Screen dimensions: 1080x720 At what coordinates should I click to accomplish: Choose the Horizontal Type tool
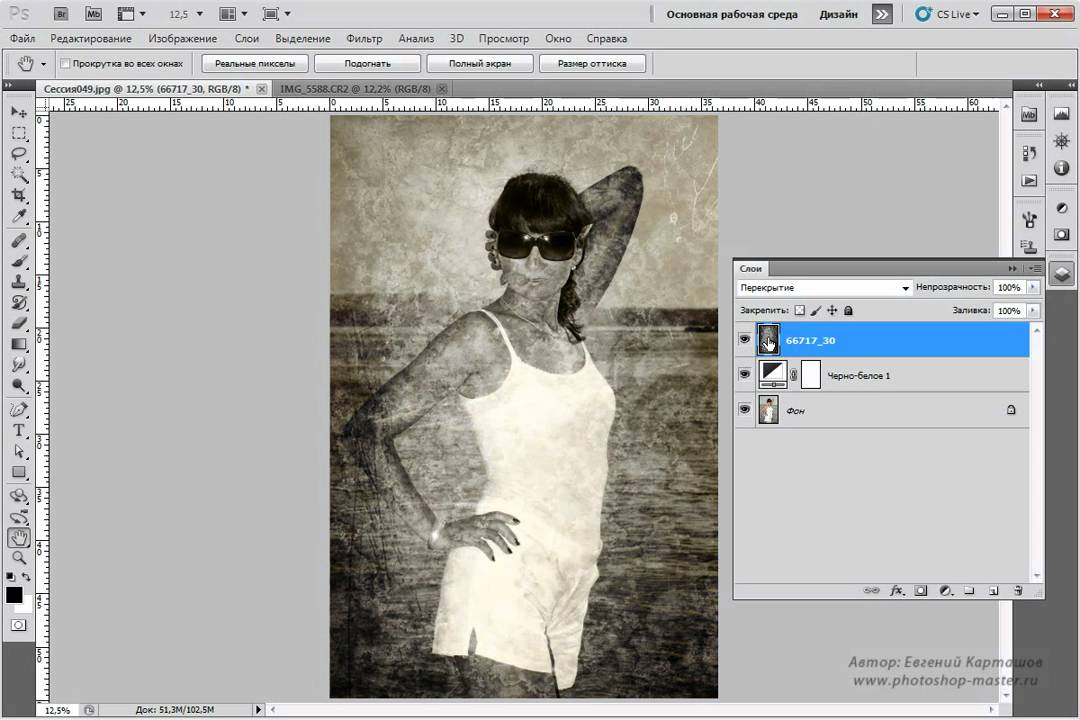18,430
